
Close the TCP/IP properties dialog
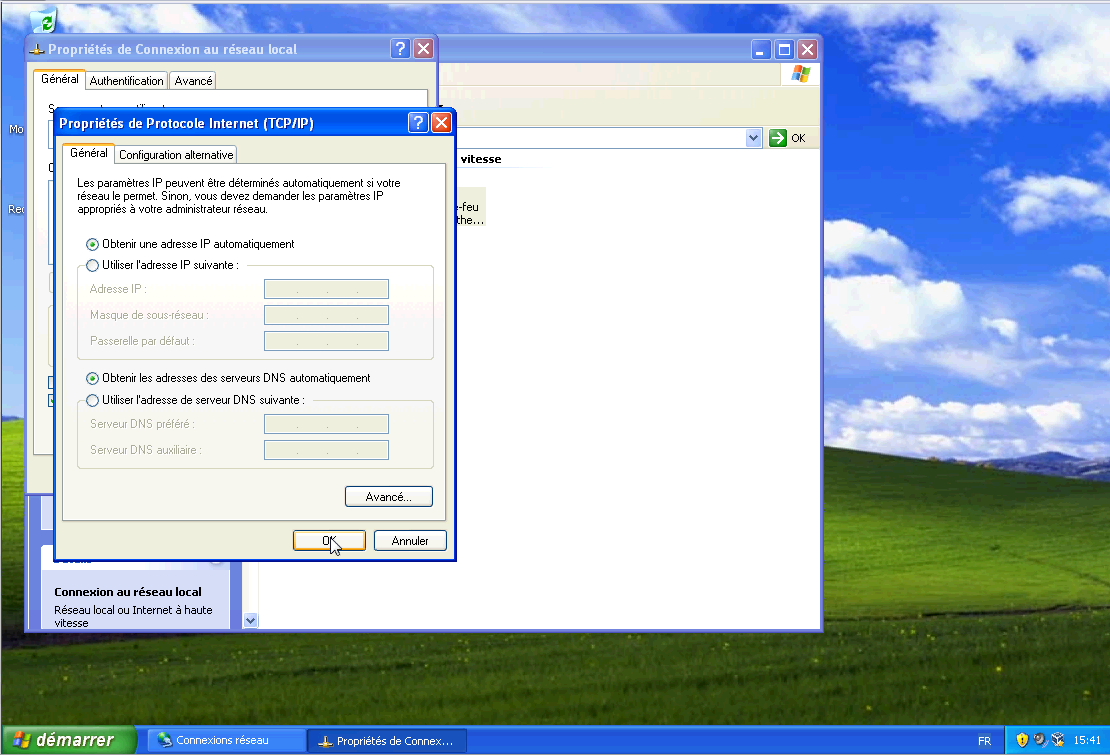click(442, 123)
